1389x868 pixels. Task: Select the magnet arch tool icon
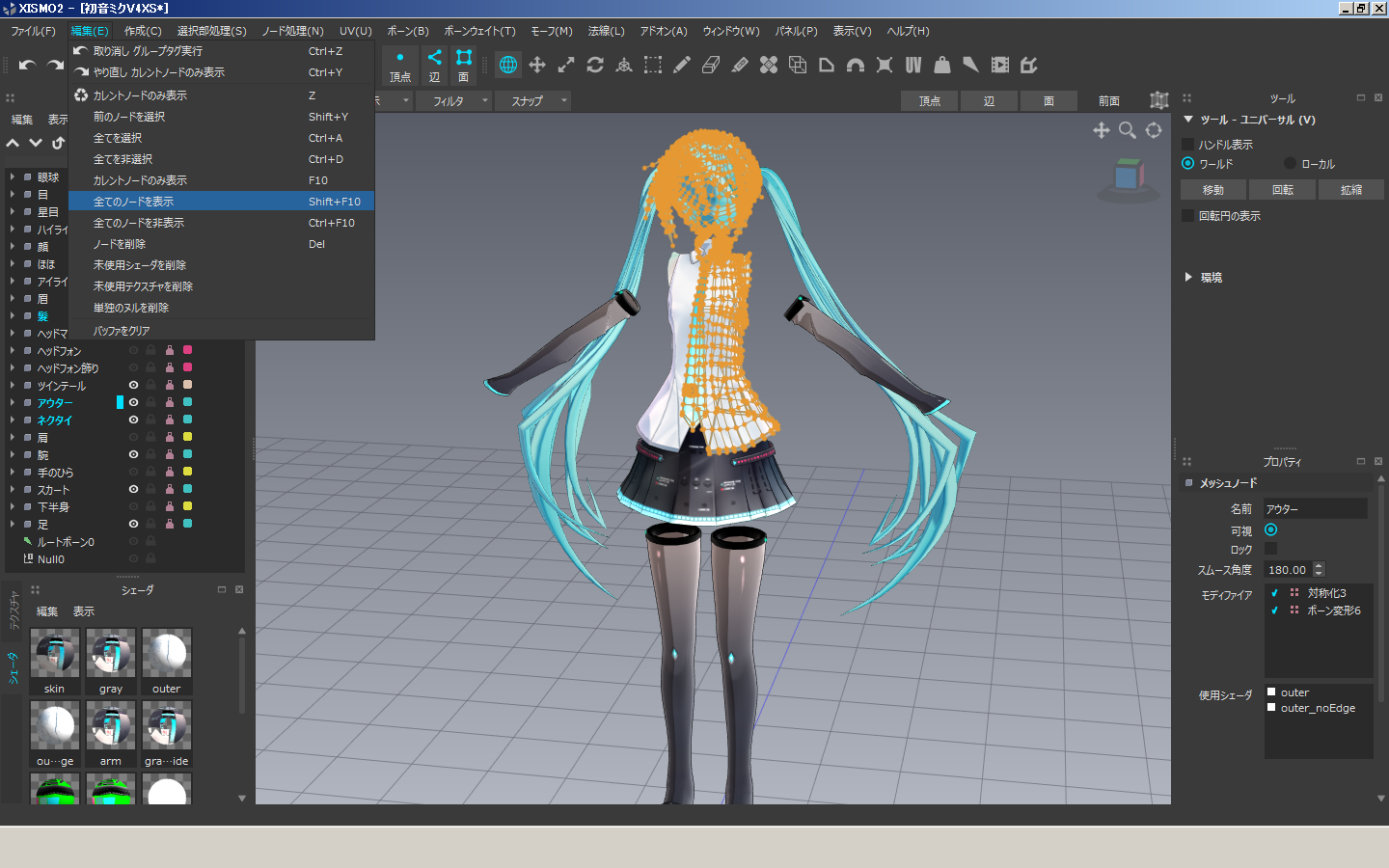point(856,65)
